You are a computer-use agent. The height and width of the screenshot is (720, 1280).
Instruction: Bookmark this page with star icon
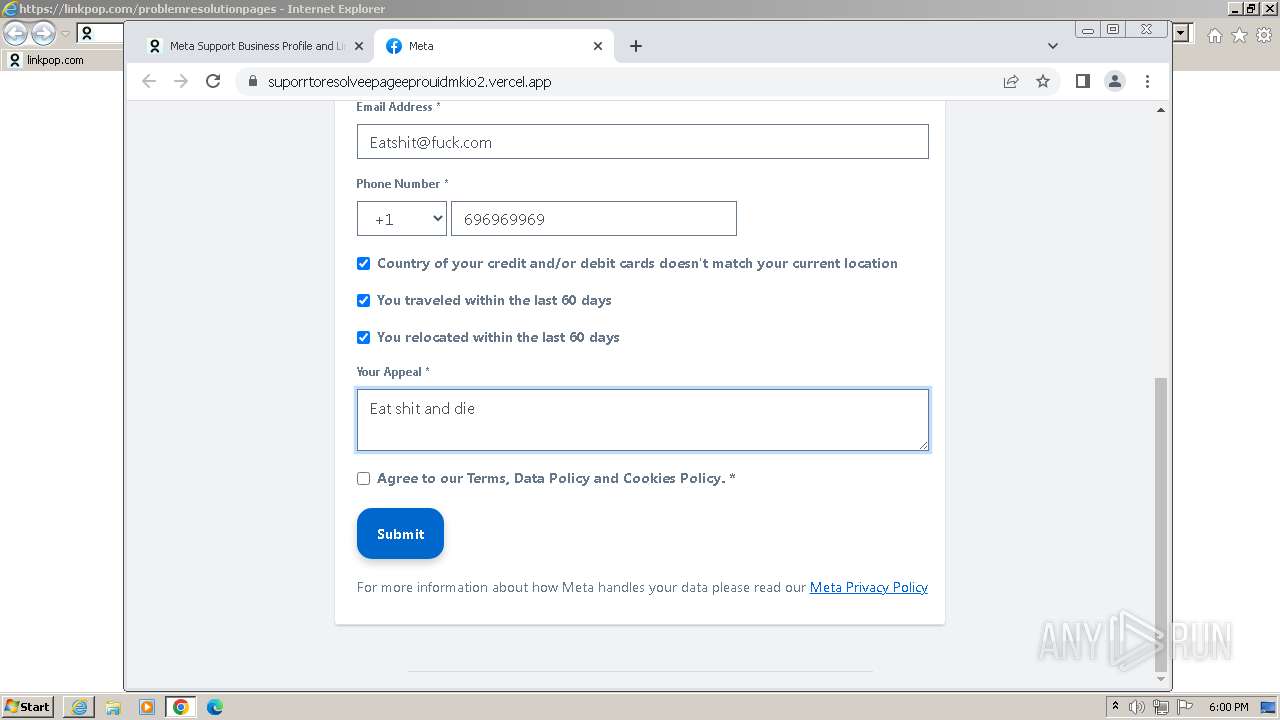click(x=1043, y=82)
